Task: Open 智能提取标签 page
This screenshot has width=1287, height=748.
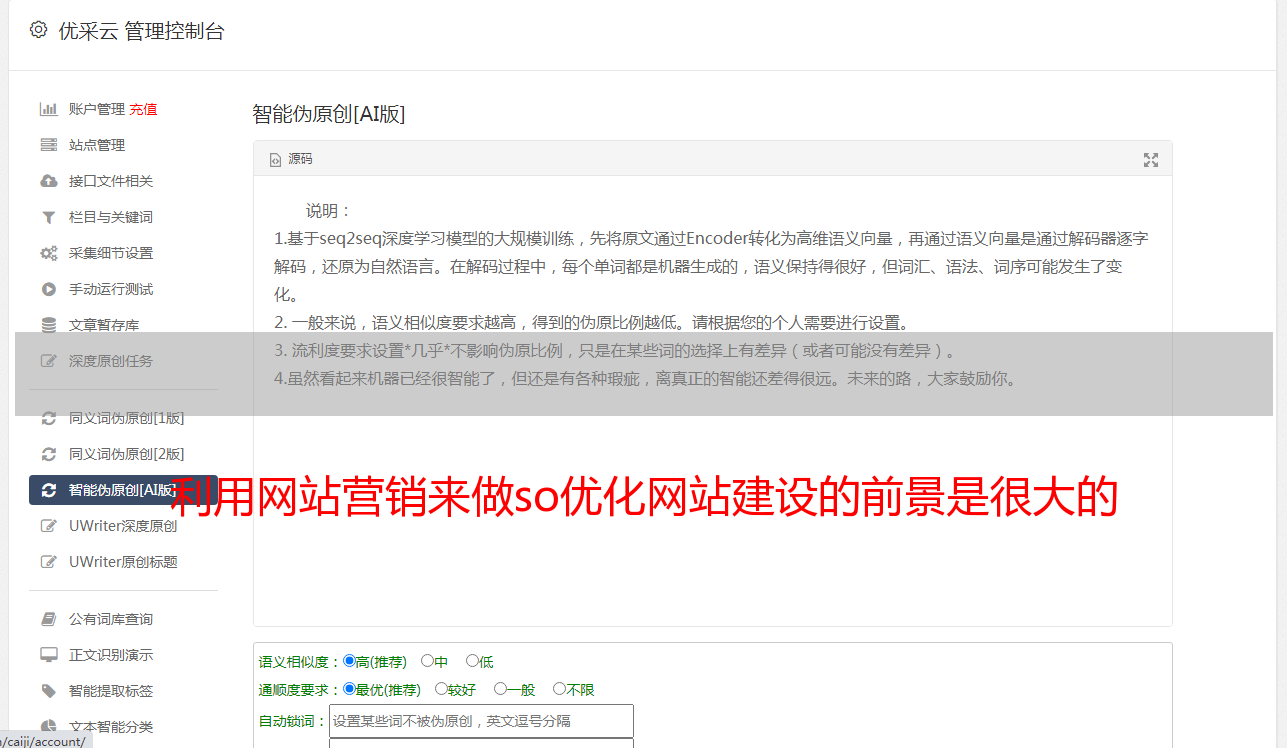Action: coord(111,691)
